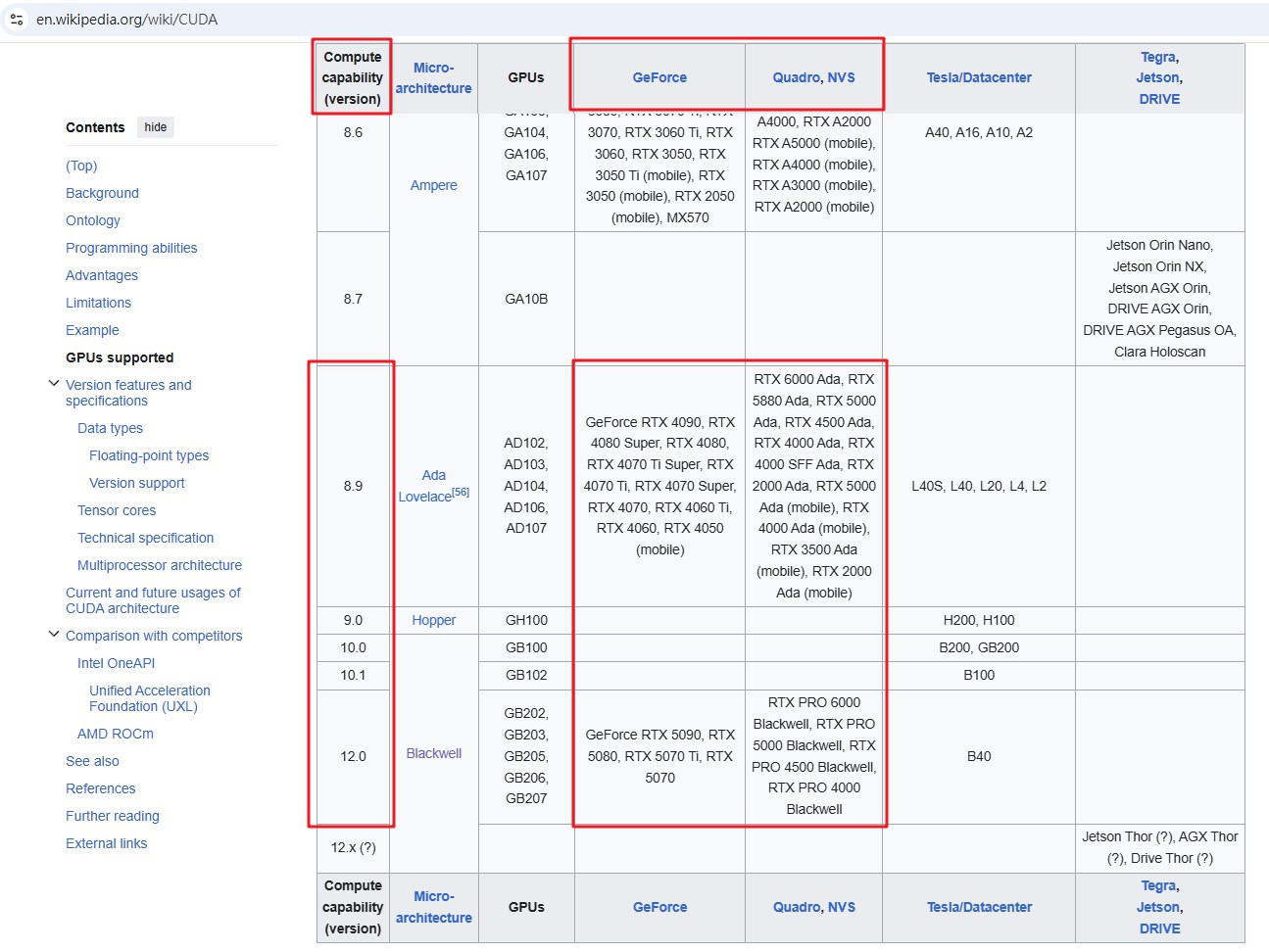Hide the Contents sidebar
The height and width of the screenshot is (952, 1269).
(x=156, y=127)
